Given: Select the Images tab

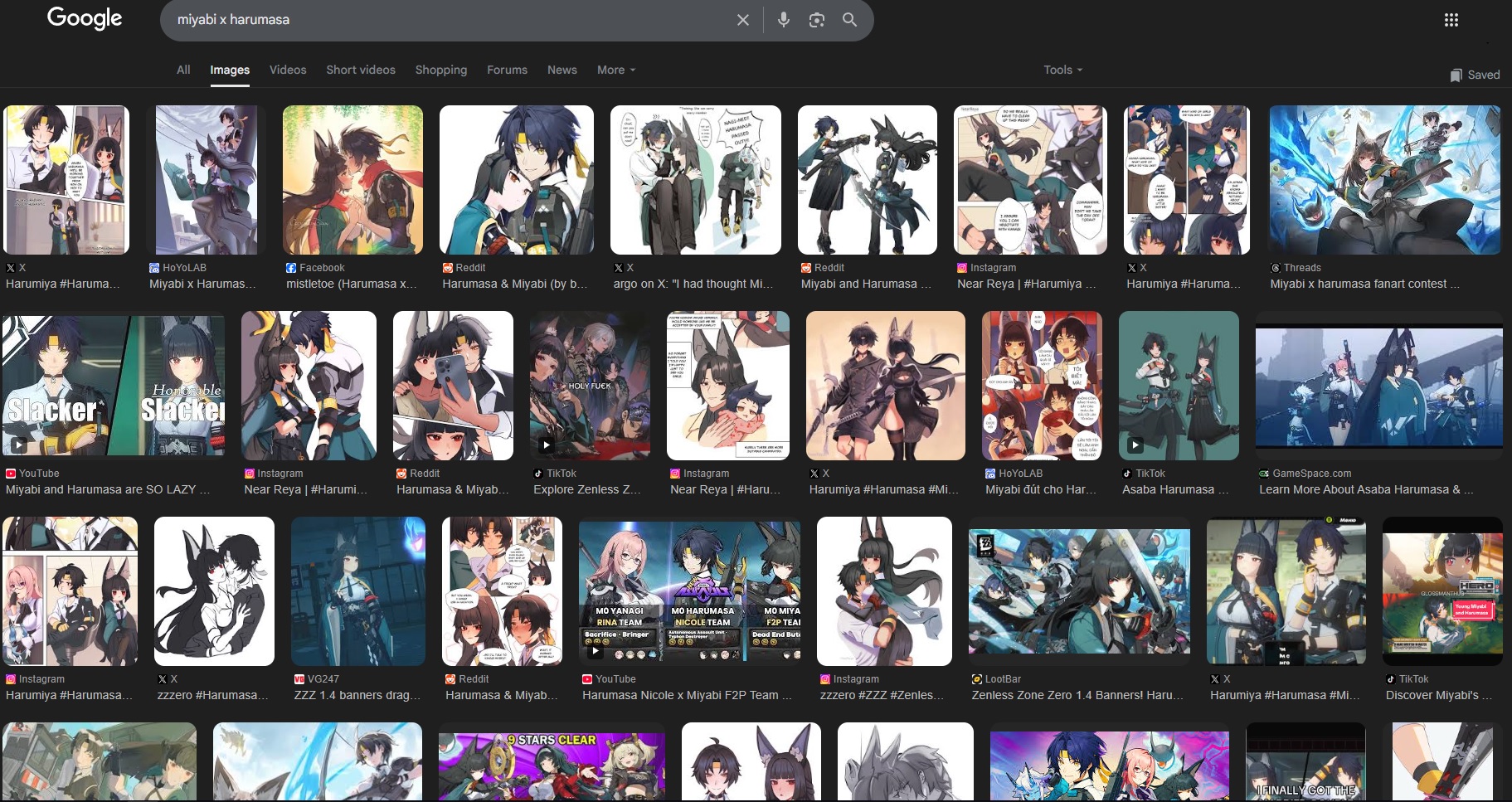Looking at the screenshot, I should [x=230, y=70].
